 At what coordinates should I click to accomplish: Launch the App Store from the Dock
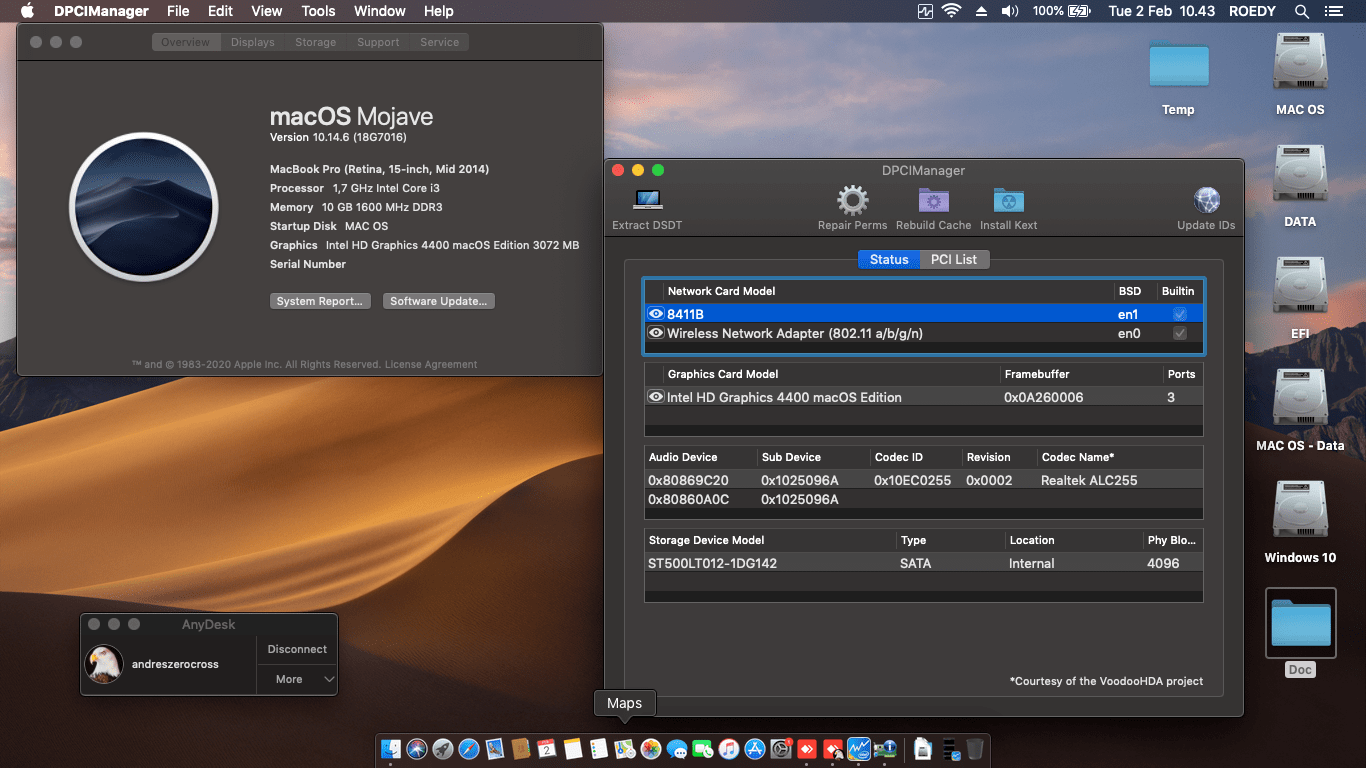coord(752,748)
